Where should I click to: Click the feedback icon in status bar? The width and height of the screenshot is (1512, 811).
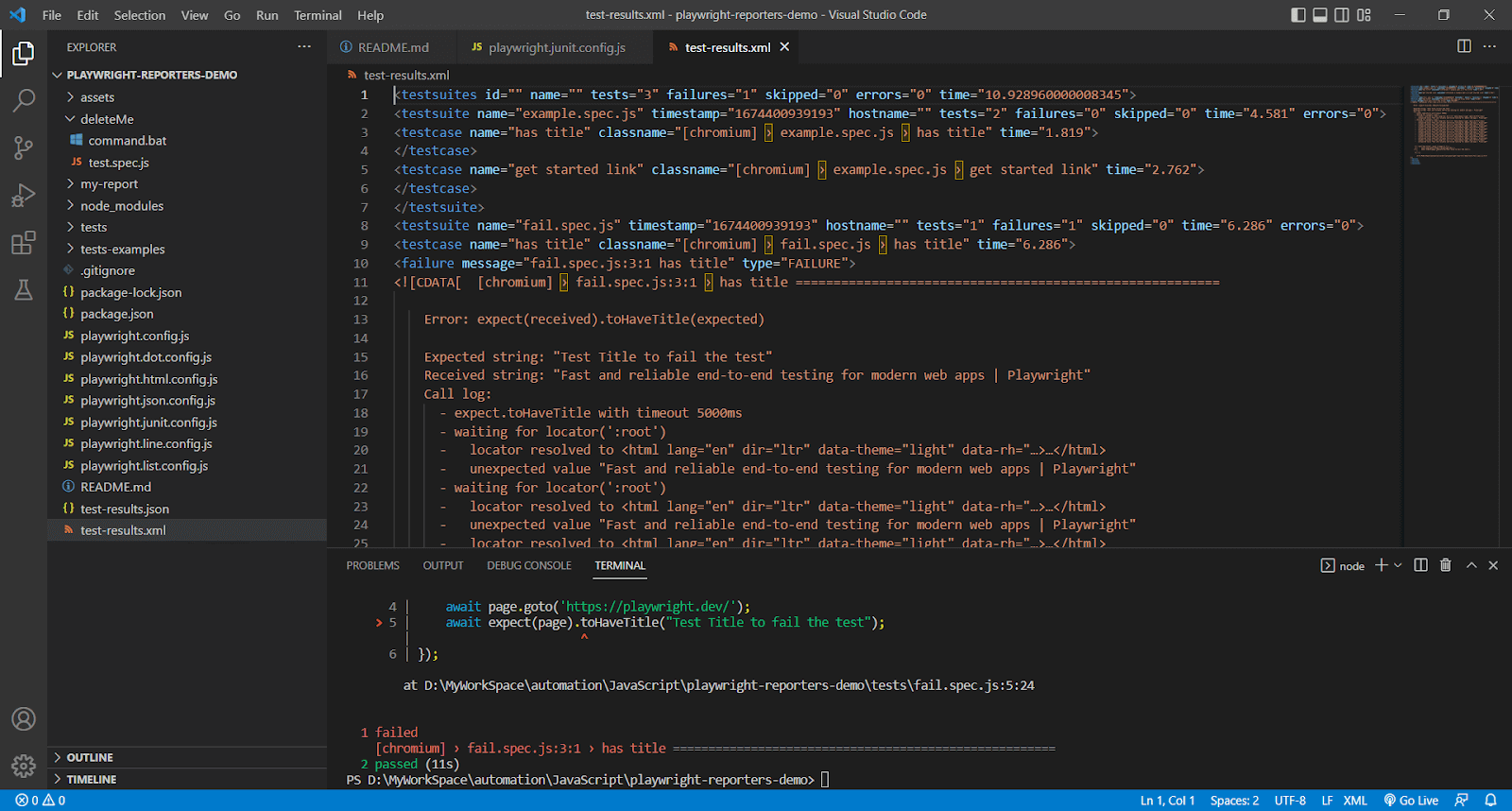[x=1462, y=801]
